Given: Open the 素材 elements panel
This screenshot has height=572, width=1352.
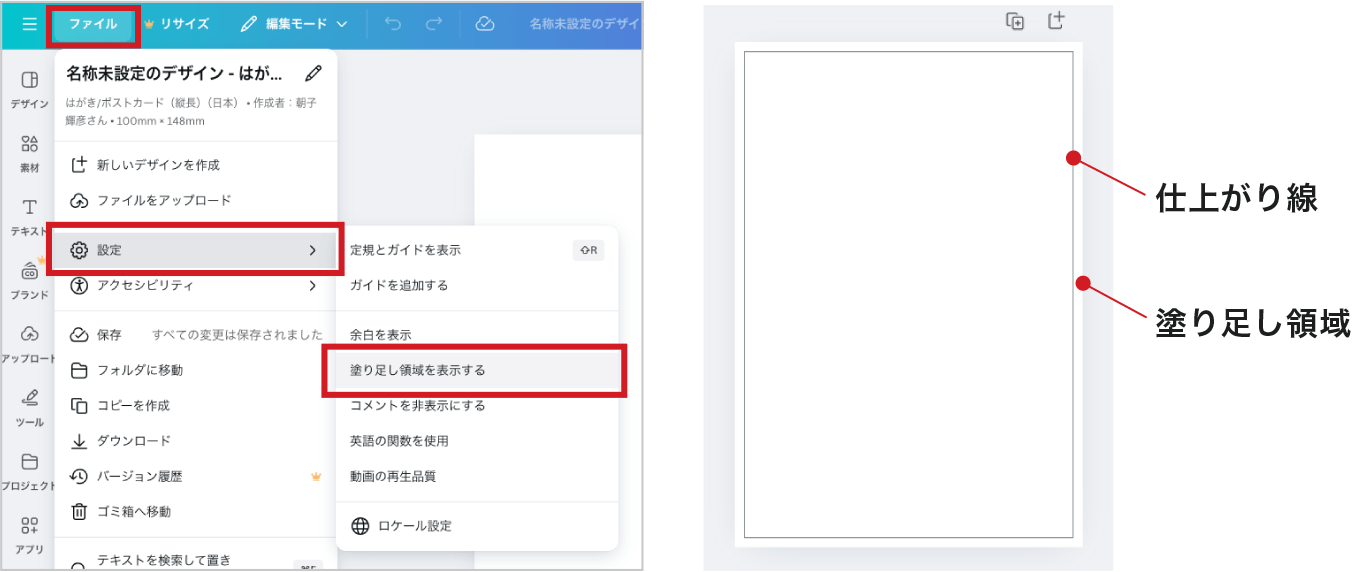Looking at the screenshot, I should pyautogui.click(x=30, y=153).
